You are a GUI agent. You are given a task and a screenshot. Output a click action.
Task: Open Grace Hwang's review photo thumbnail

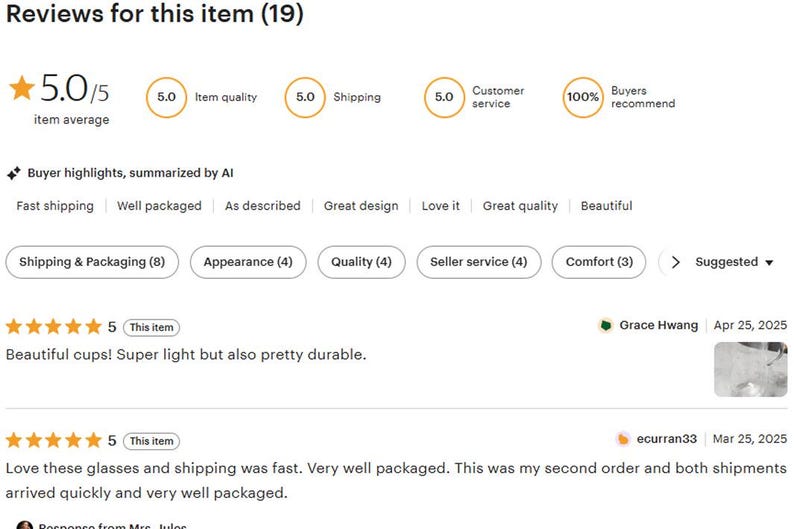tap(750, 369)
